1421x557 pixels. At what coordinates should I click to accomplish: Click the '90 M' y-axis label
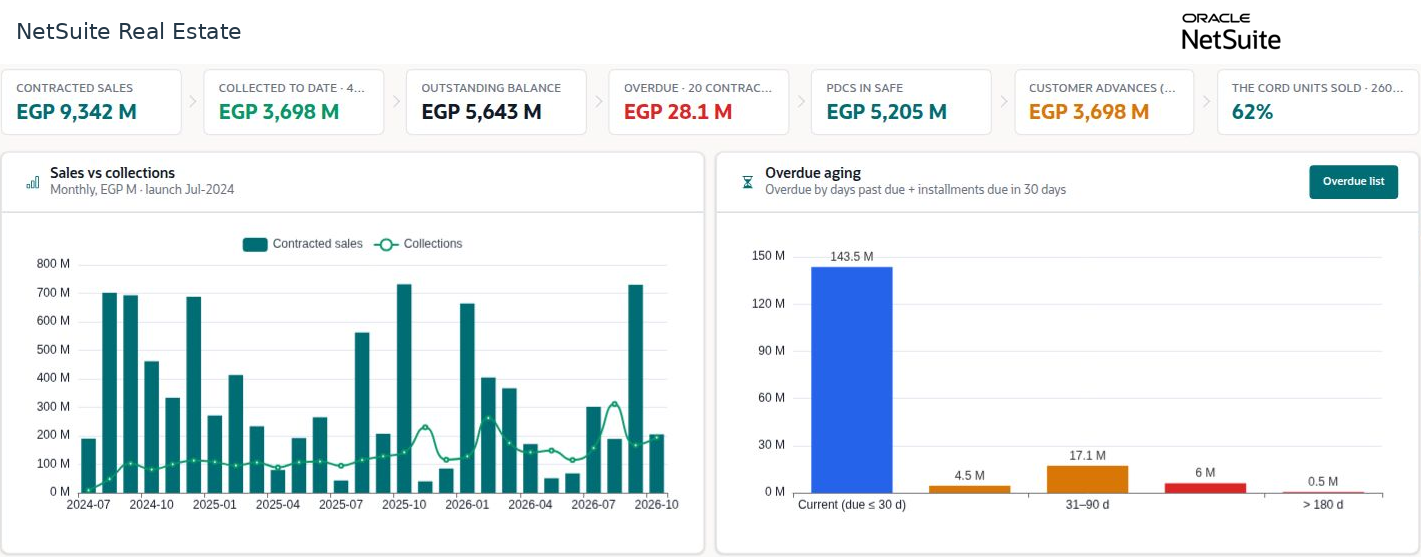click(x=771, y=350)
